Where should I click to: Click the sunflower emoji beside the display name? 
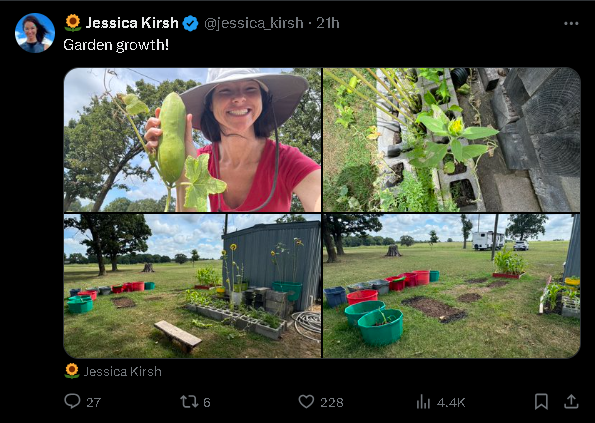click(73, 23)
